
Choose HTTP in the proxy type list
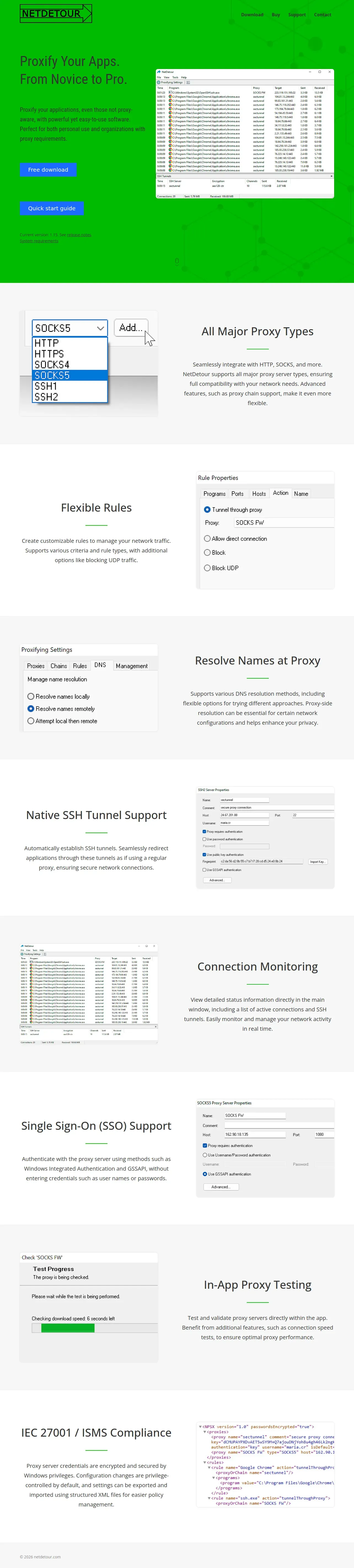(x=70, y=343)
